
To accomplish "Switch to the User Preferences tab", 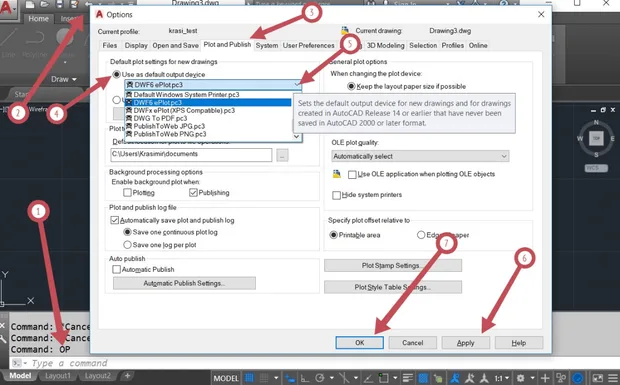I will point(308,45).
